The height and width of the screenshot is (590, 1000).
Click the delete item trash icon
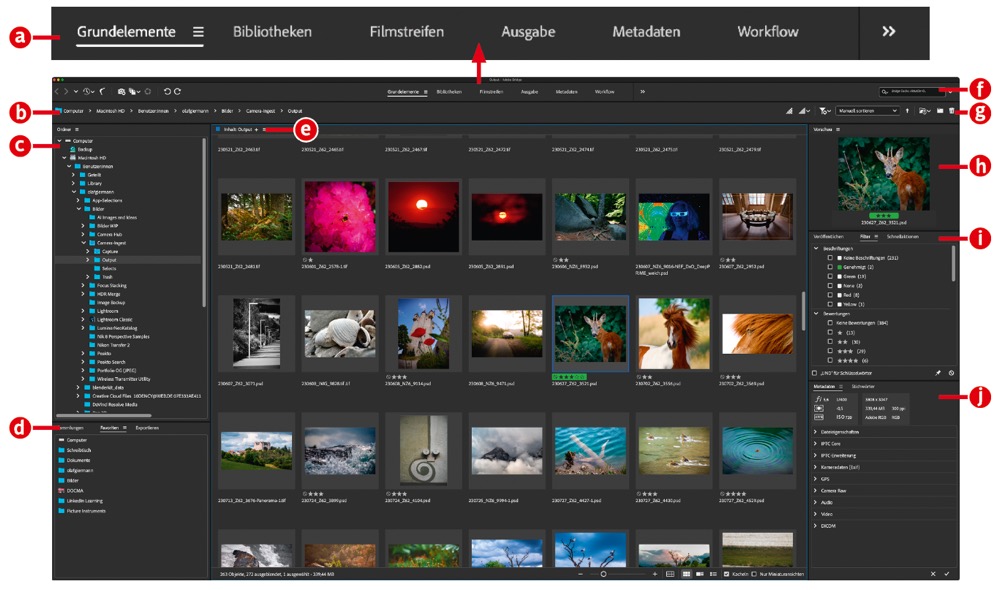pyautogui.click(x=952, y=111)
